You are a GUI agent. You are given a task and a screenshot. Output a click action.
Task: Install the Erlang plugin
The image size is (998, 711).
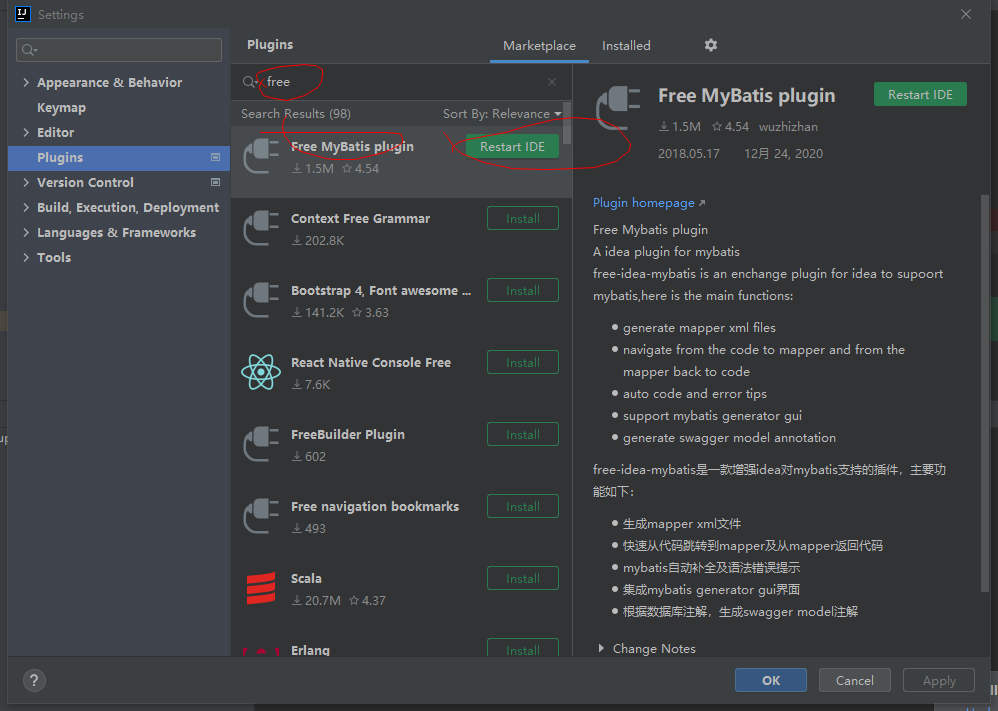pos(523,648)
